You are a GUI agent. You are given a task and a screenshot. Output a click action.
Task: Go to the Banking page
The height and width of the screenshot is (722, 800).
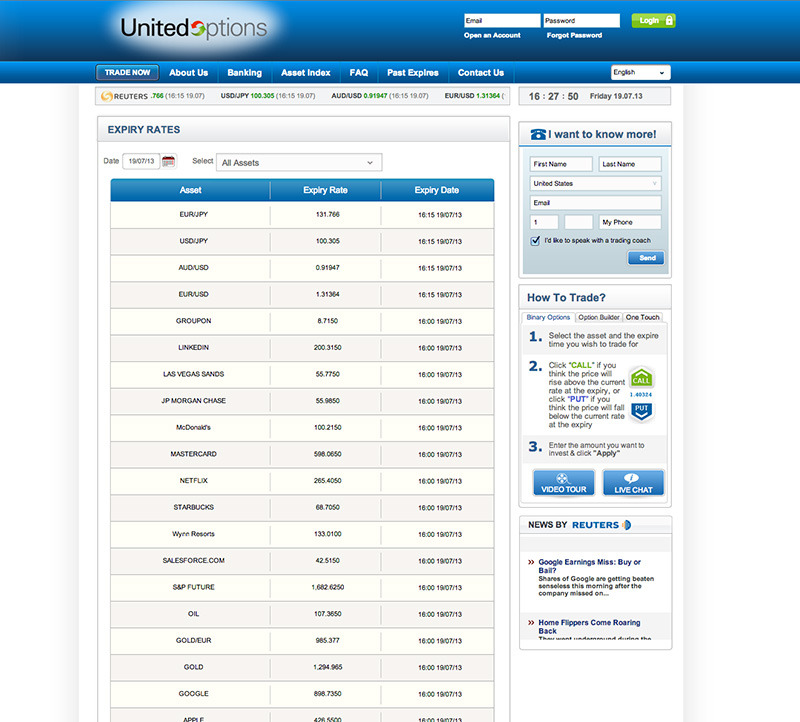click(244, 72)
